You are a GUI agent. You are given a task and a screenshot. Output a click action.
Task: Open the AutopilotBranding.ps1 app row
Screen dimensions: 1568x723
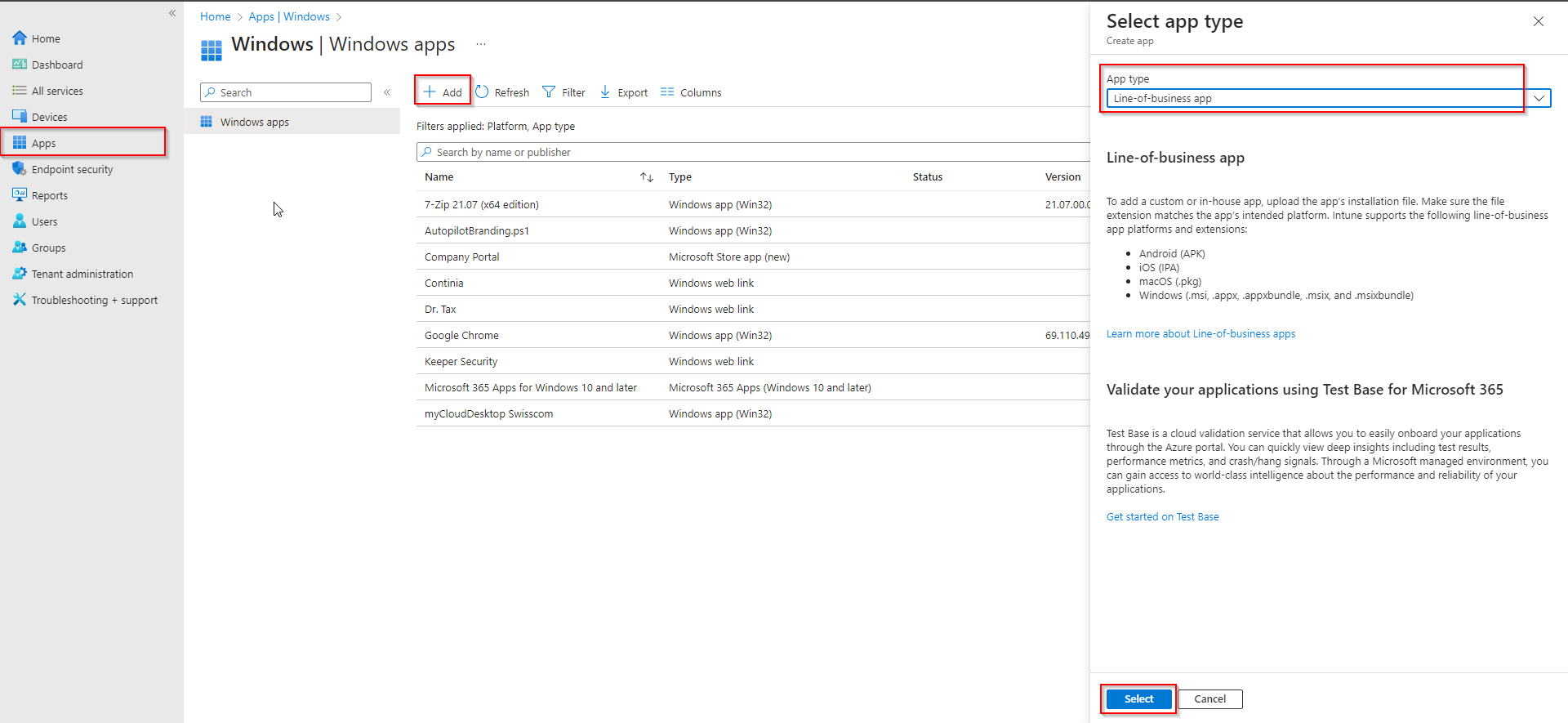coord(753,230)
